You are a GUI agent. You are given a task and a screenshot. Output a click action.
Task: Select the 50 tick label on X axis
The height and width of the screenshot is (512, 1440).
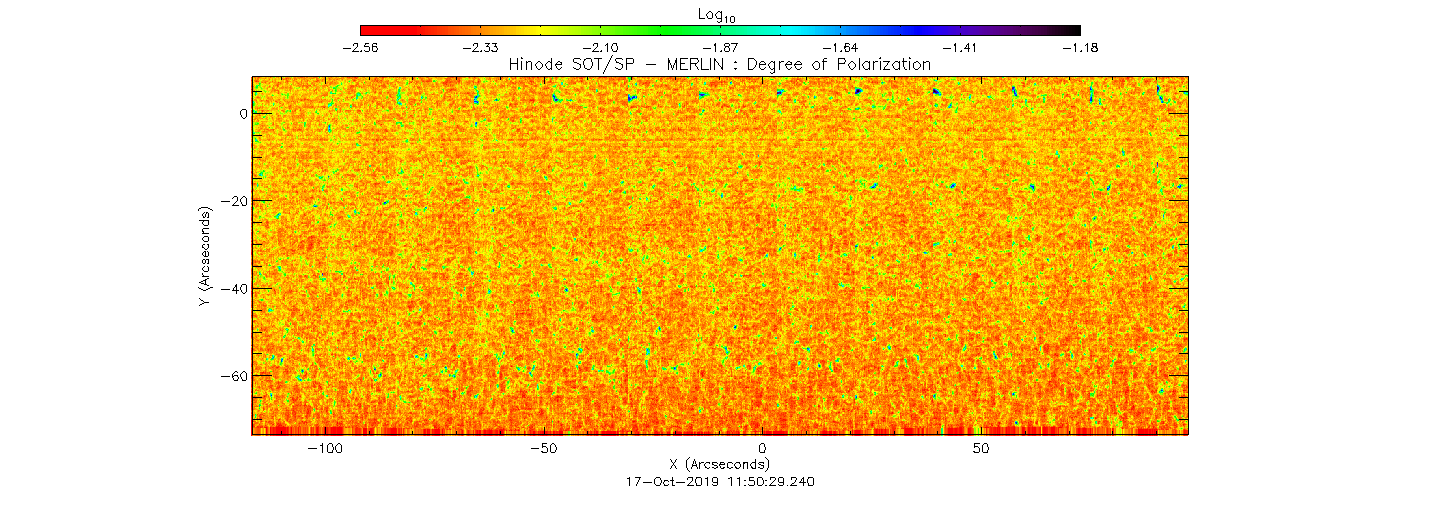click(x=981, y=449)
